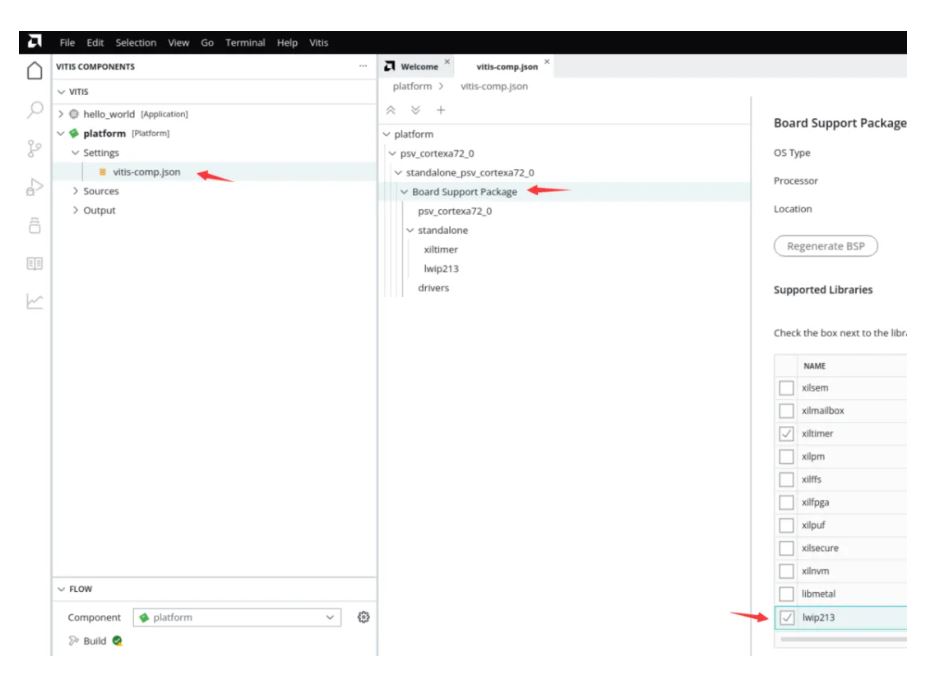The width and height of the screenshot is (933, 677).
Task: Open the Source Control sidebar icon
Action: [35, 148]
